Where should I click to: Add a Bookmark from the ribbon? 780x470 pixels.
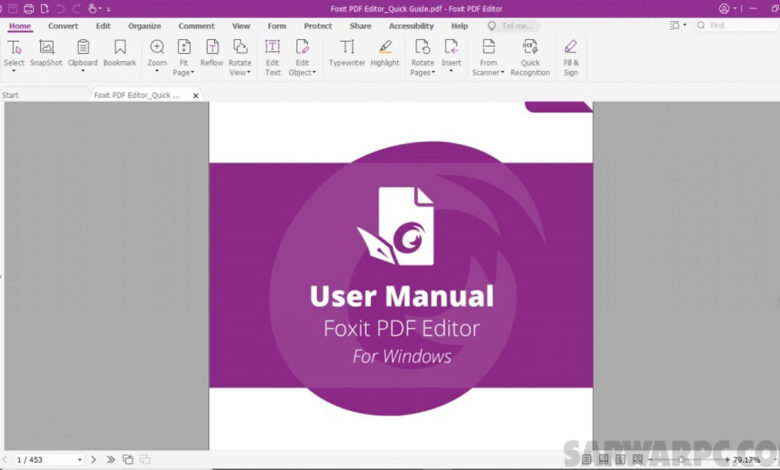(x=119, y=53)
